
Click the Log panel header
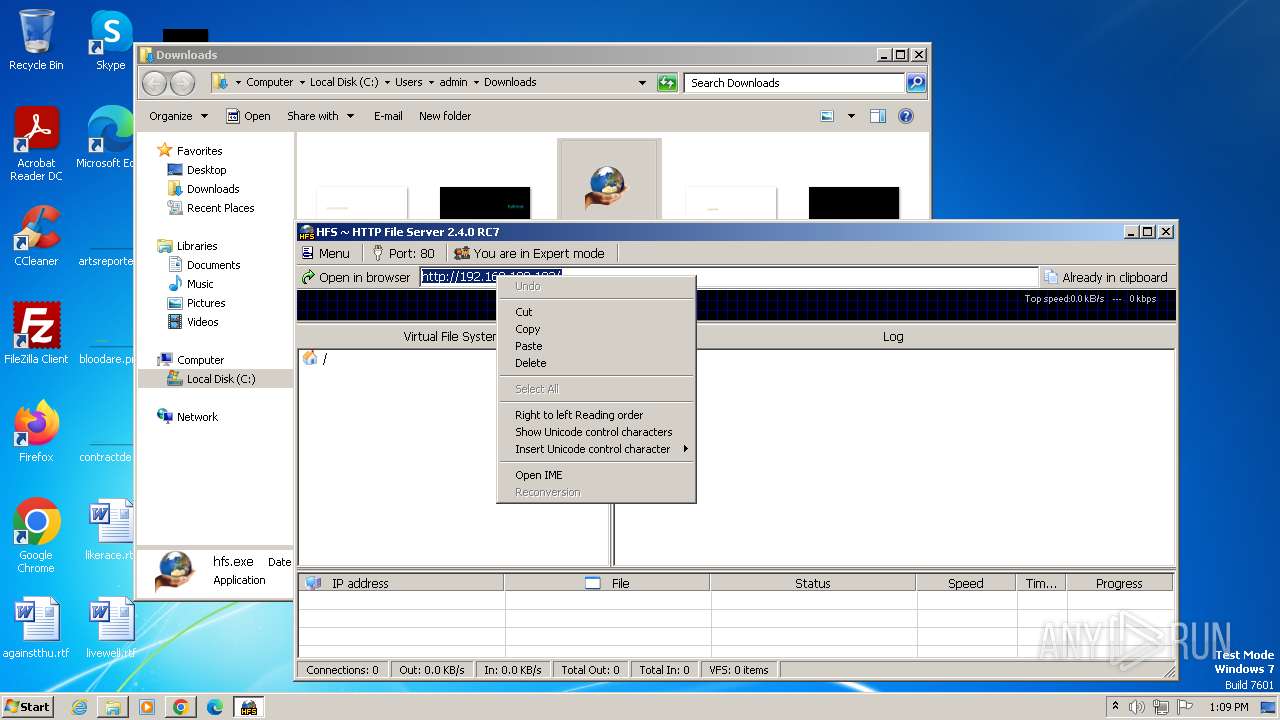[893, 336]
